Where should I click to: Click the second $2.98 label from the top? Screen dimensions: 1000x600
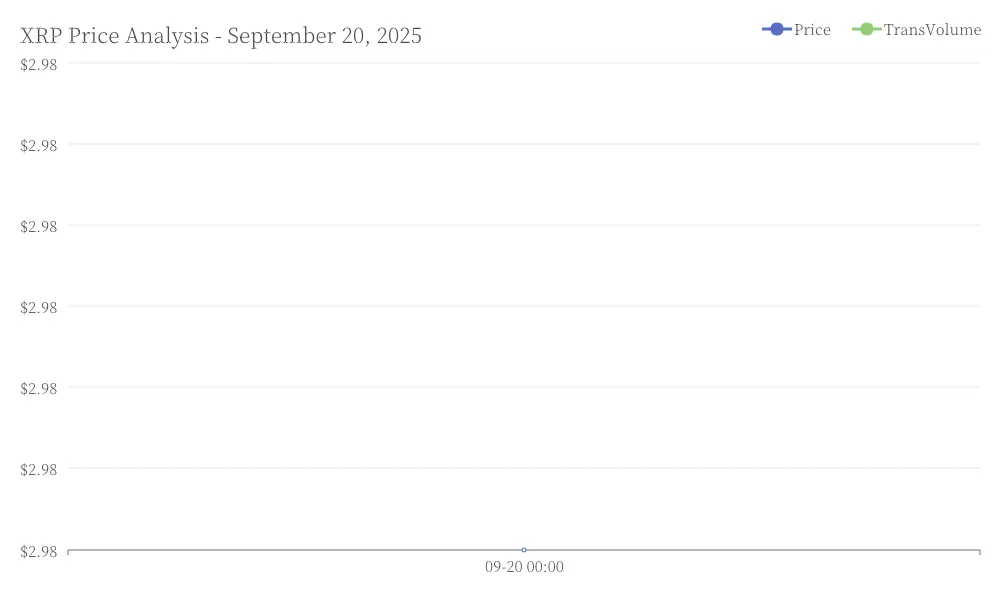click(39, 145)
